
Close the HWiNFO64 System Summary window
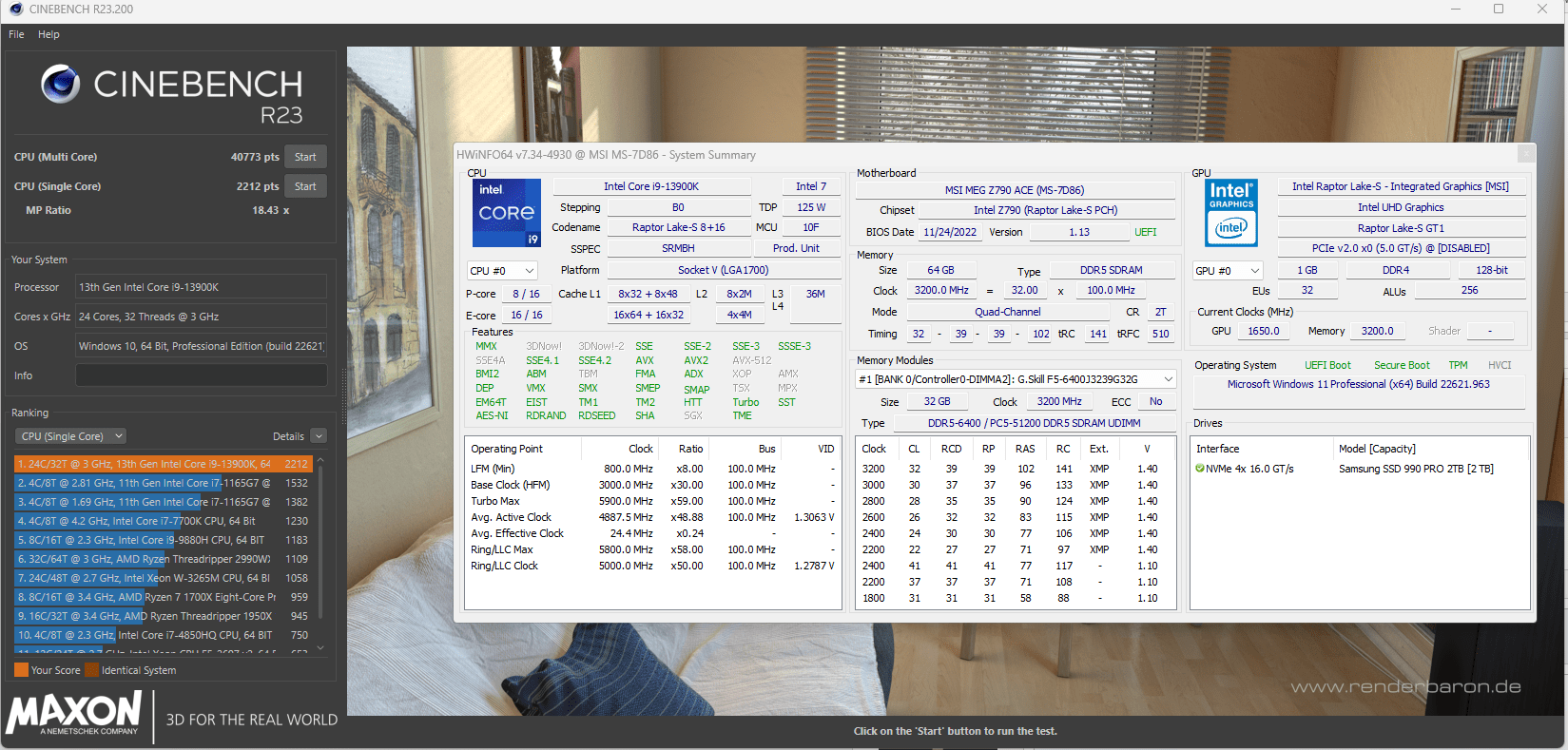point(1525,154)
